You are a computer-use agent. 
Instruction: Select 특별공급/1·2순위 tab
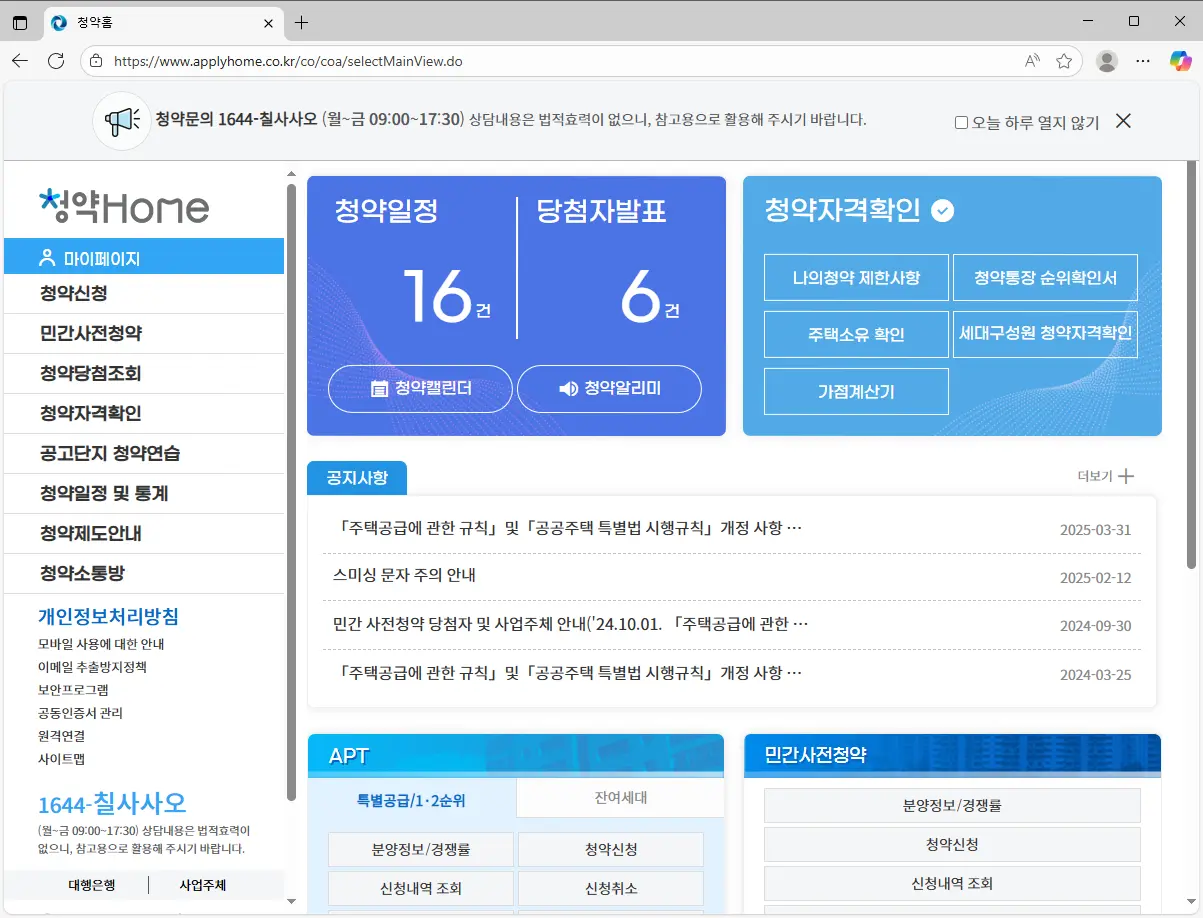[x=411, y=799]
